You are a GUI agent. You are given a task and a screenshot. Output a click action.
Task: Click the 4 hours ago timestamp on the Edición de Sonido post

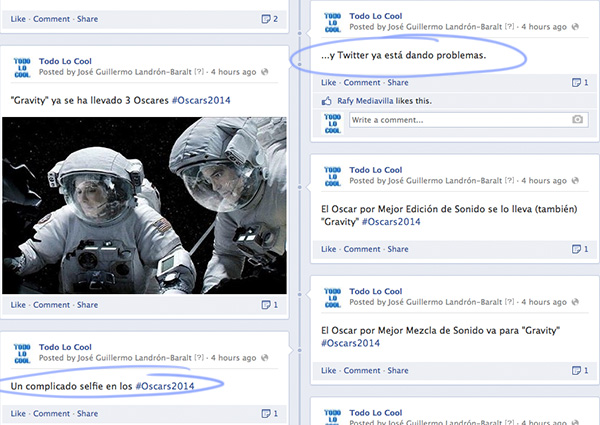click(544, 181)
